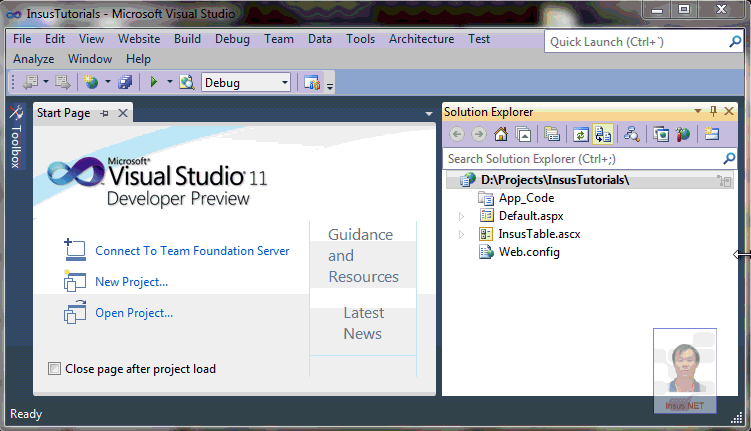Pin the Start Page tab
The width and height of the screenshot is (751, 431).
(105, 113)
